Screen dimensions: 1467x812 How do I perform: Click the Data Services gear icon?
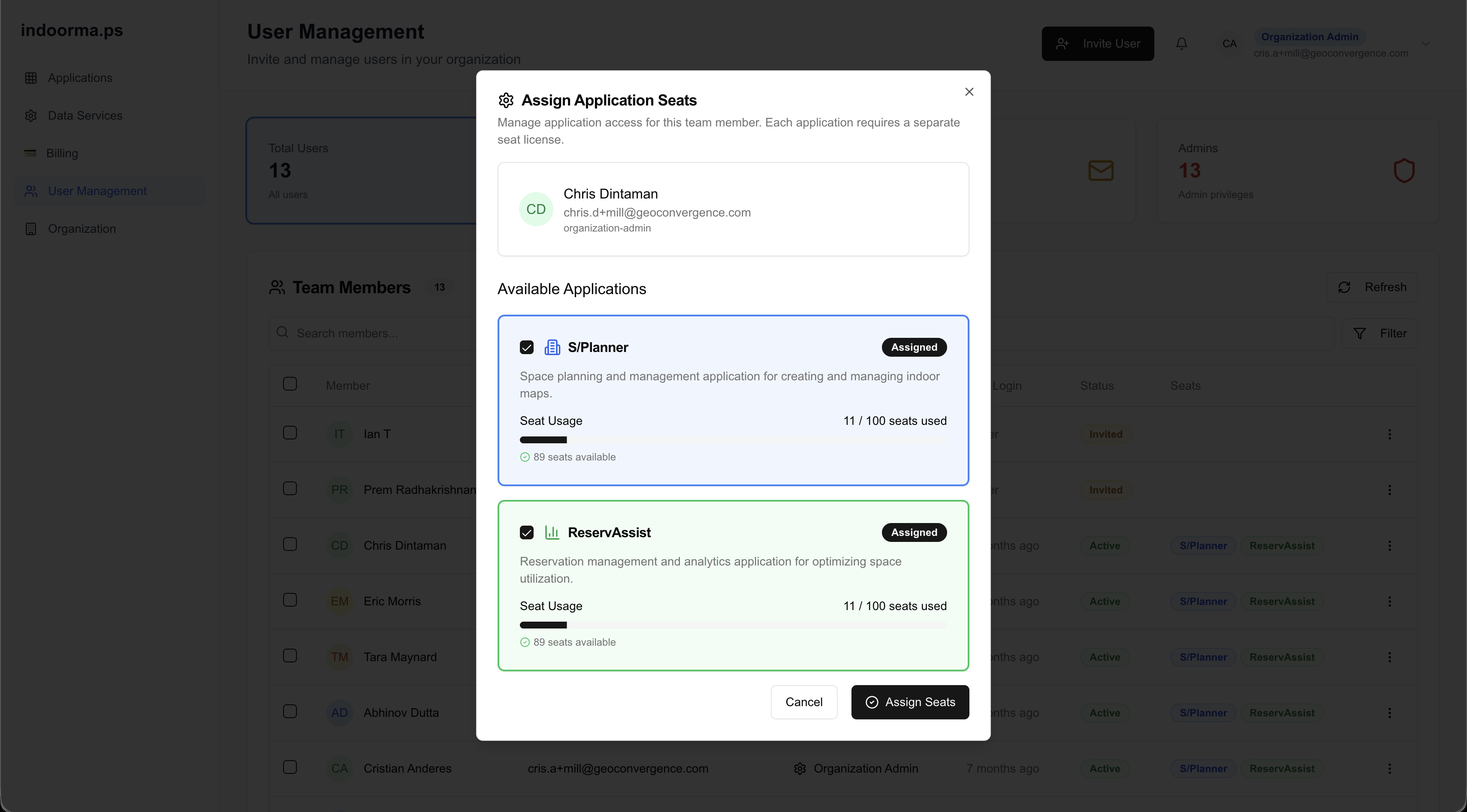pos(31,115)
